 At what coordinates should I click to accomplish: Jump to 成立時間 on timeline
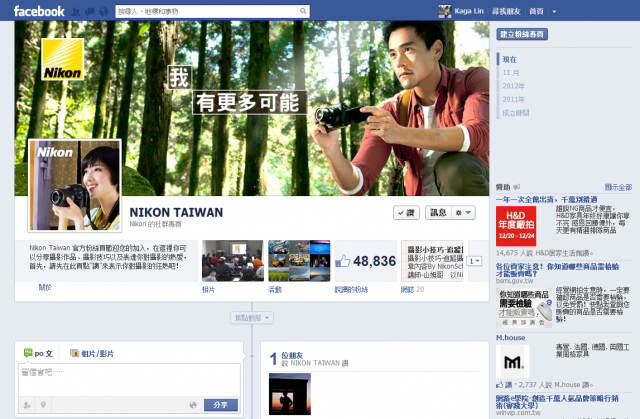click(x=516, y=113)
